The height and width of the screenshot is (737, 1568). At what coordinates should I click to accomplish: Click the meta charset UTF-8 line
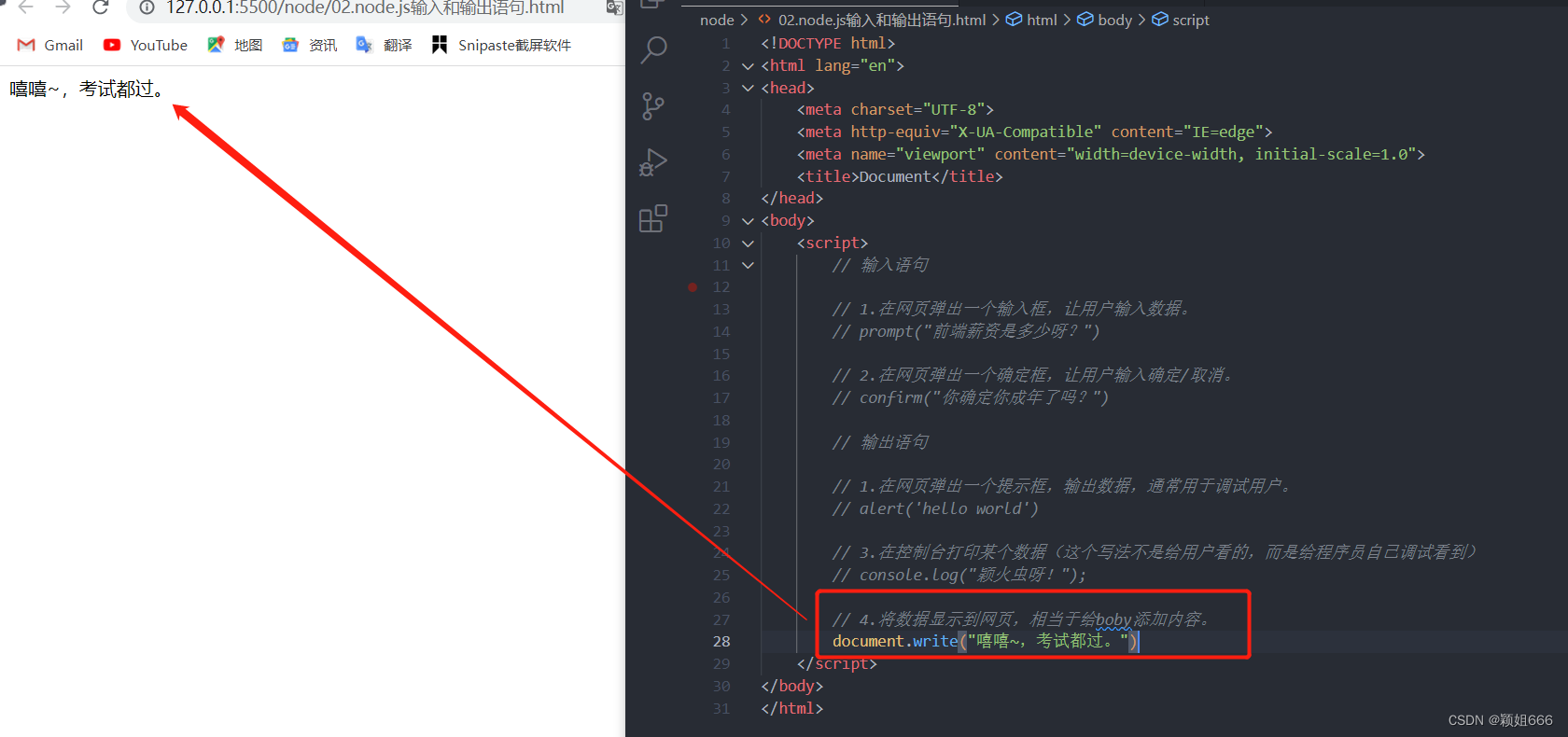click(x=895, y=110)
